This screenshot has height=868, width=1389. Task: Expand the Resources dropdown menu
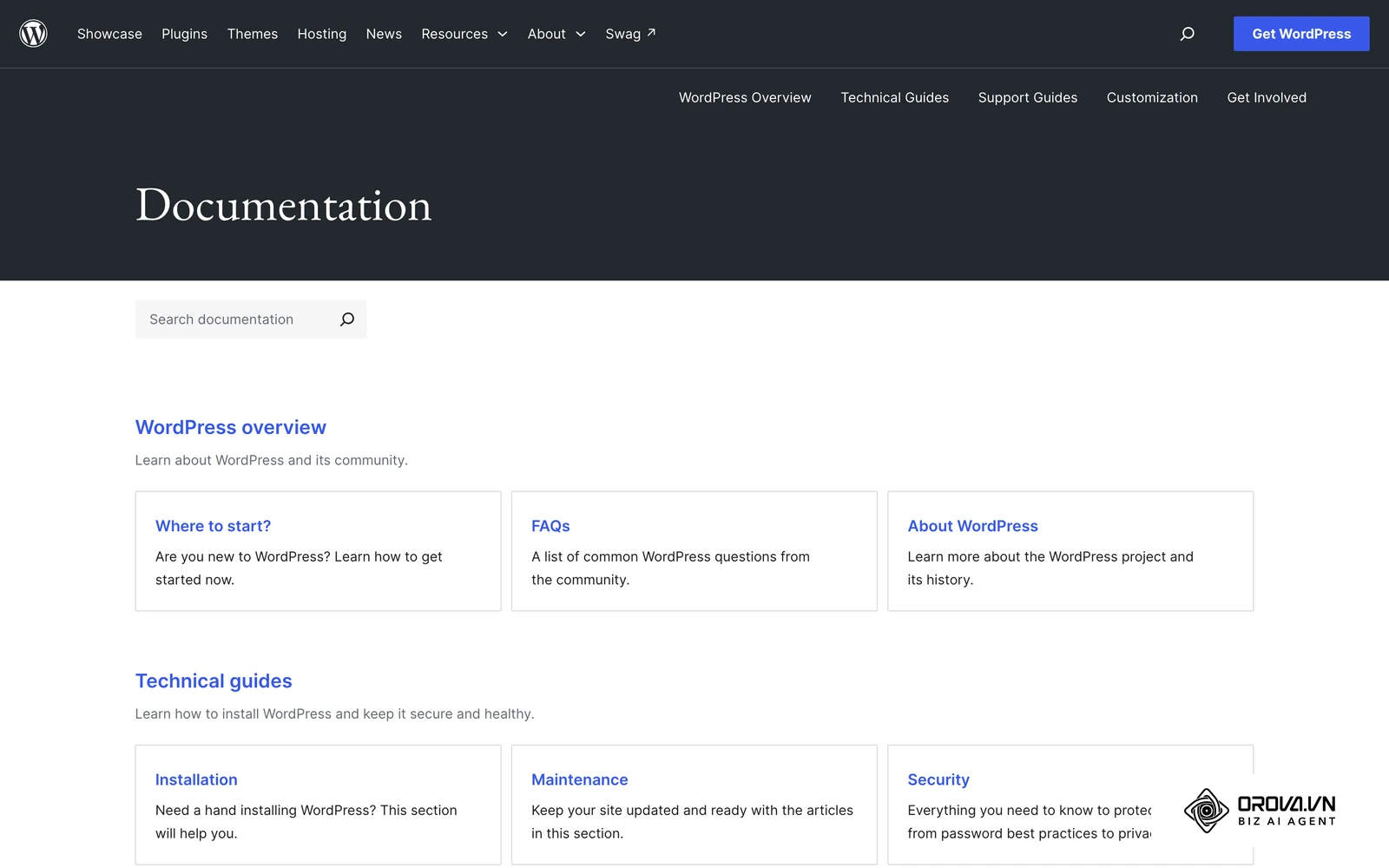pyautogui.click(x=464, y=34)
